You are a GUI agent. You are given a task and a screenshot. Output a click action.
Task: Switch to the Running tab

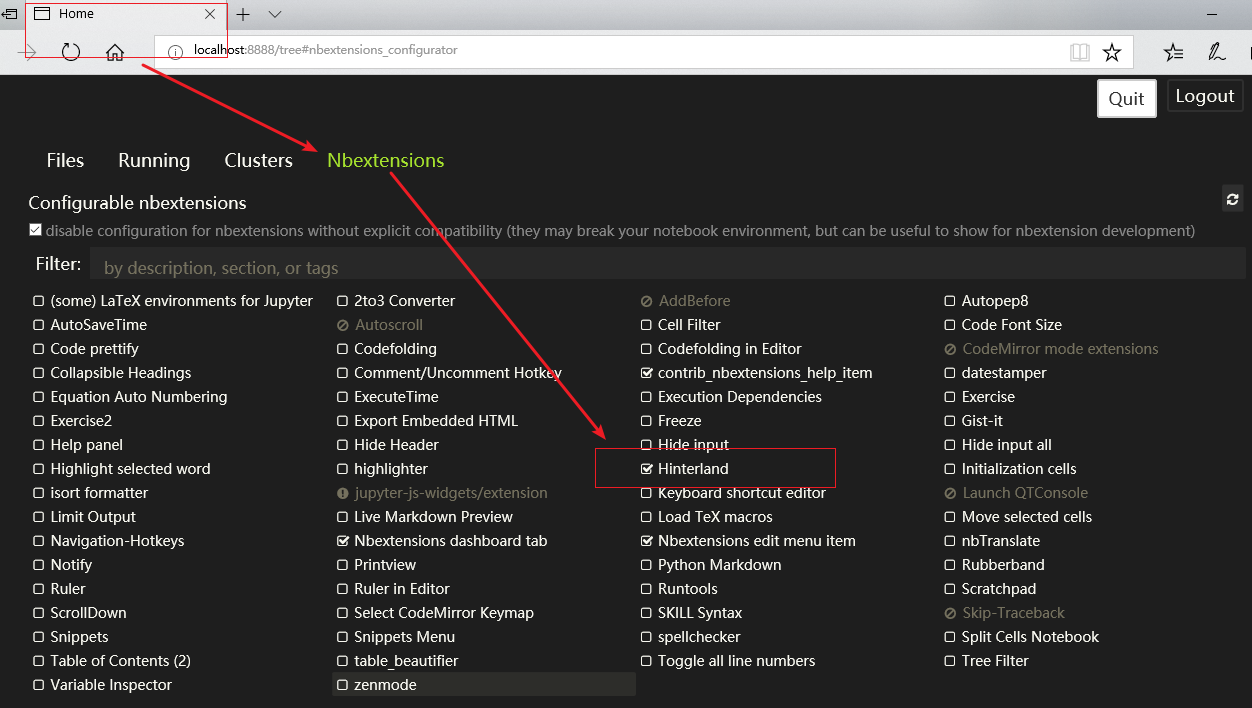[x=154, y=160]
